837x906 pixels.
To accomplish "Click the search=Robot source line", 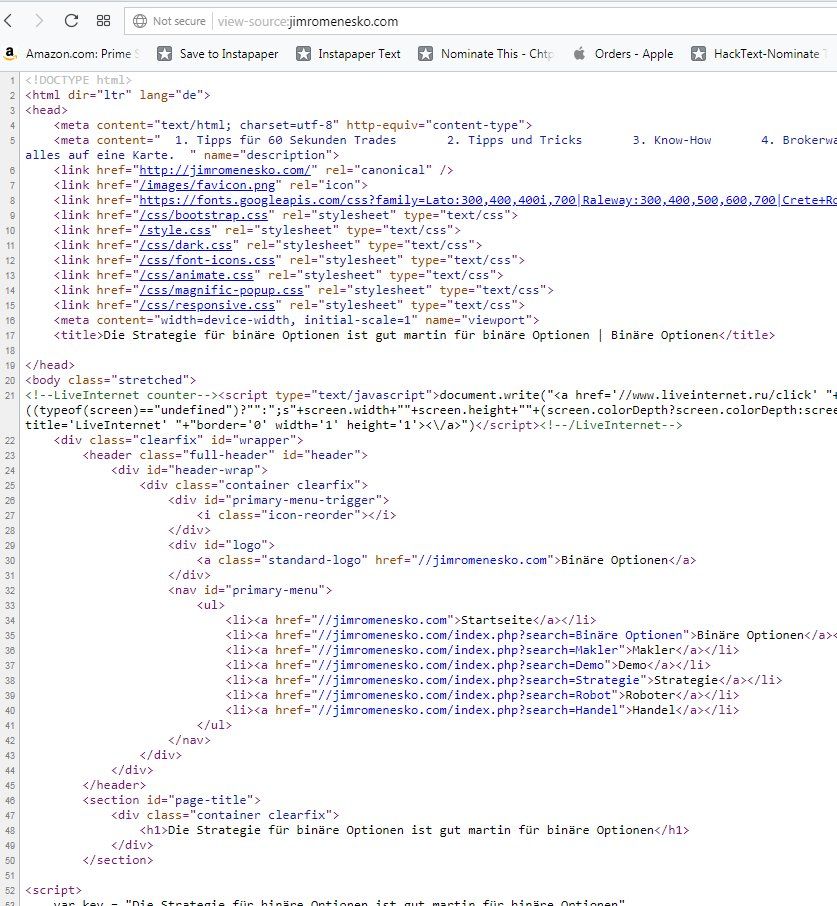I will point(482,696).
